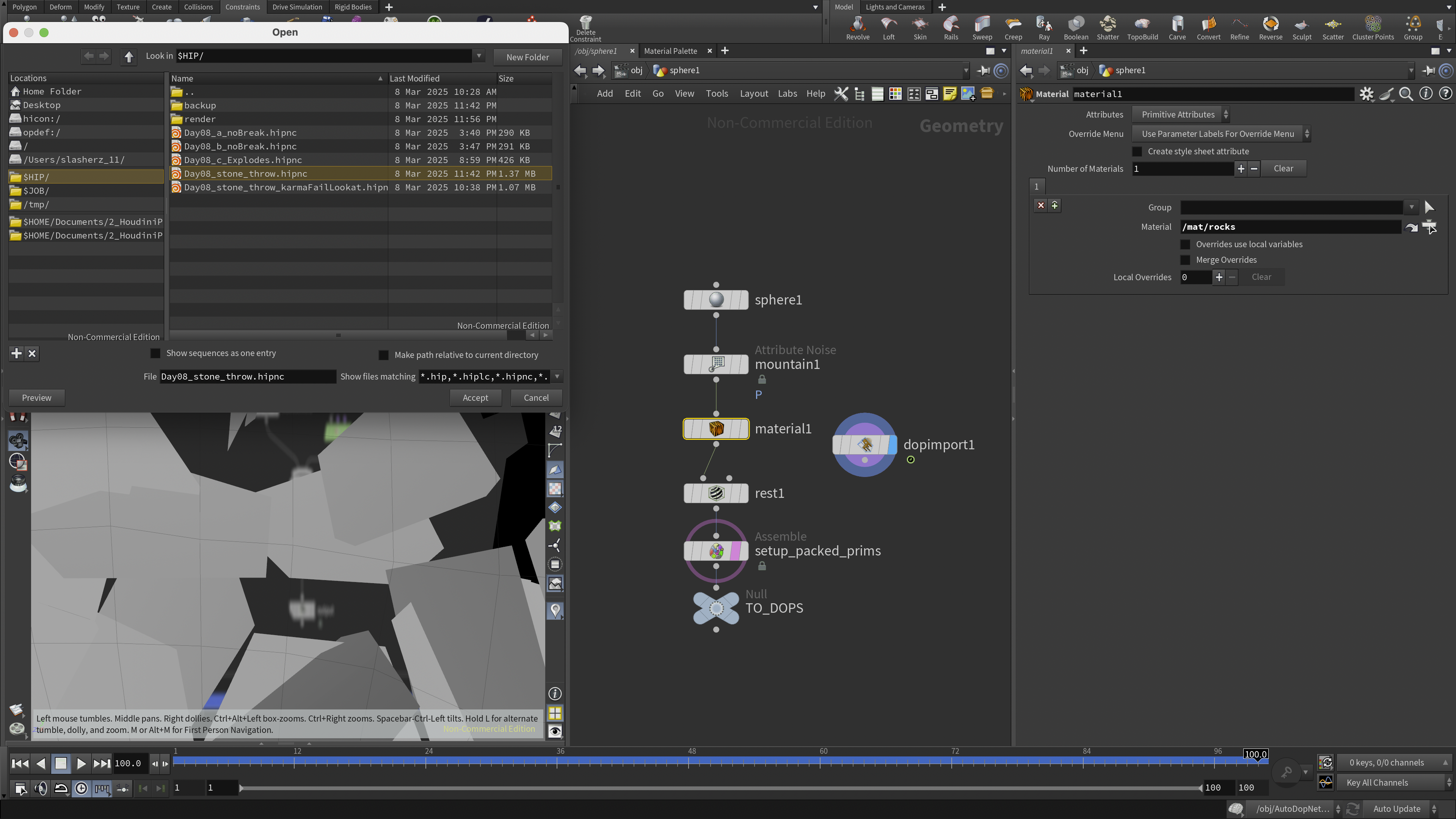Image resolution: width=1456 pixels, height=819 pixels.
Task: Select the Revolve shelf tool
Action: coord(857,28)
